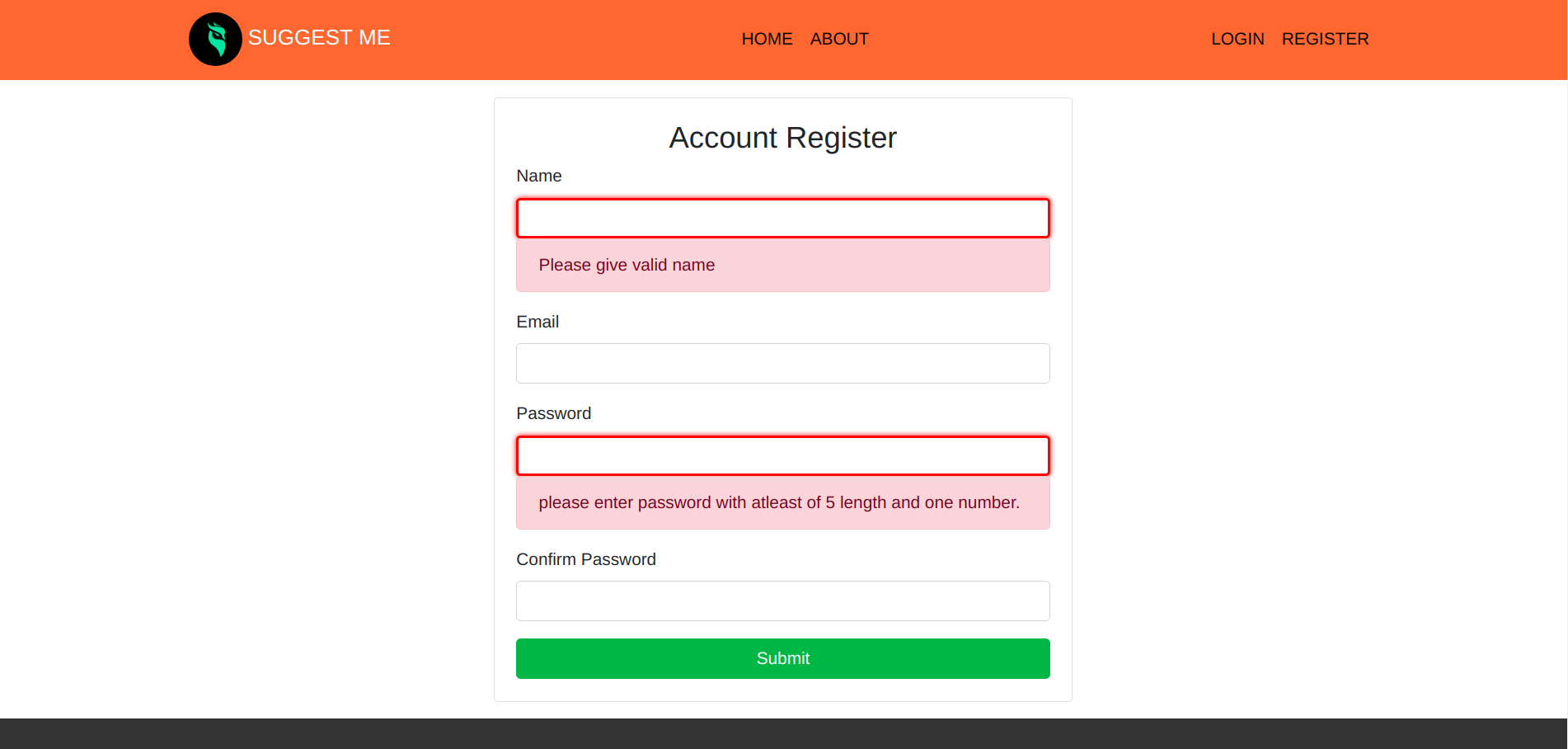
Task: Click the Password label above the third field
Action: [x=553, y=413]
